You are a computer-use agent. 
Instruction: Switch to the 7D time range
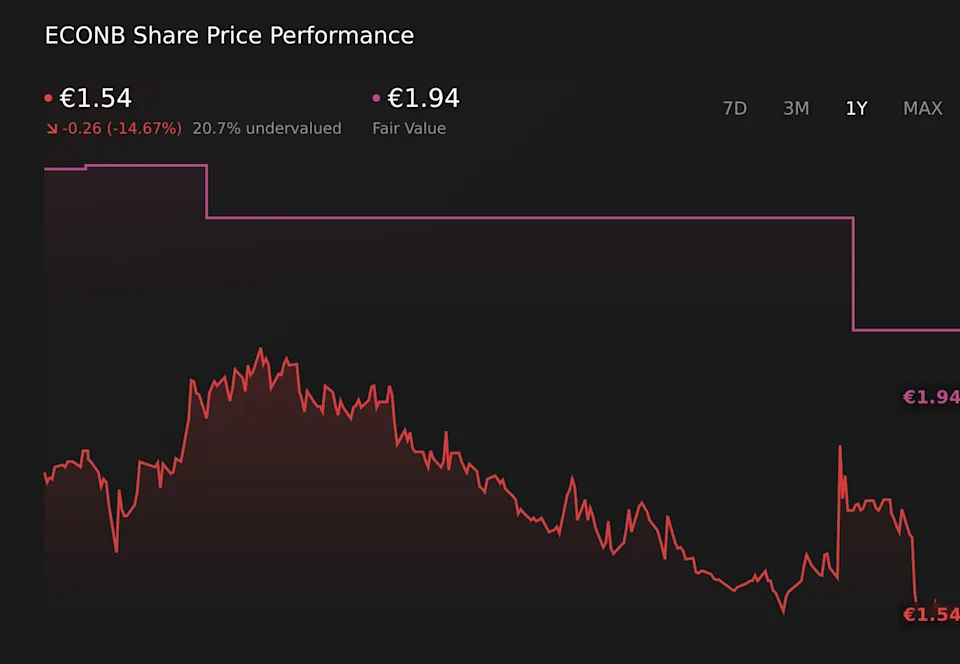734,108
